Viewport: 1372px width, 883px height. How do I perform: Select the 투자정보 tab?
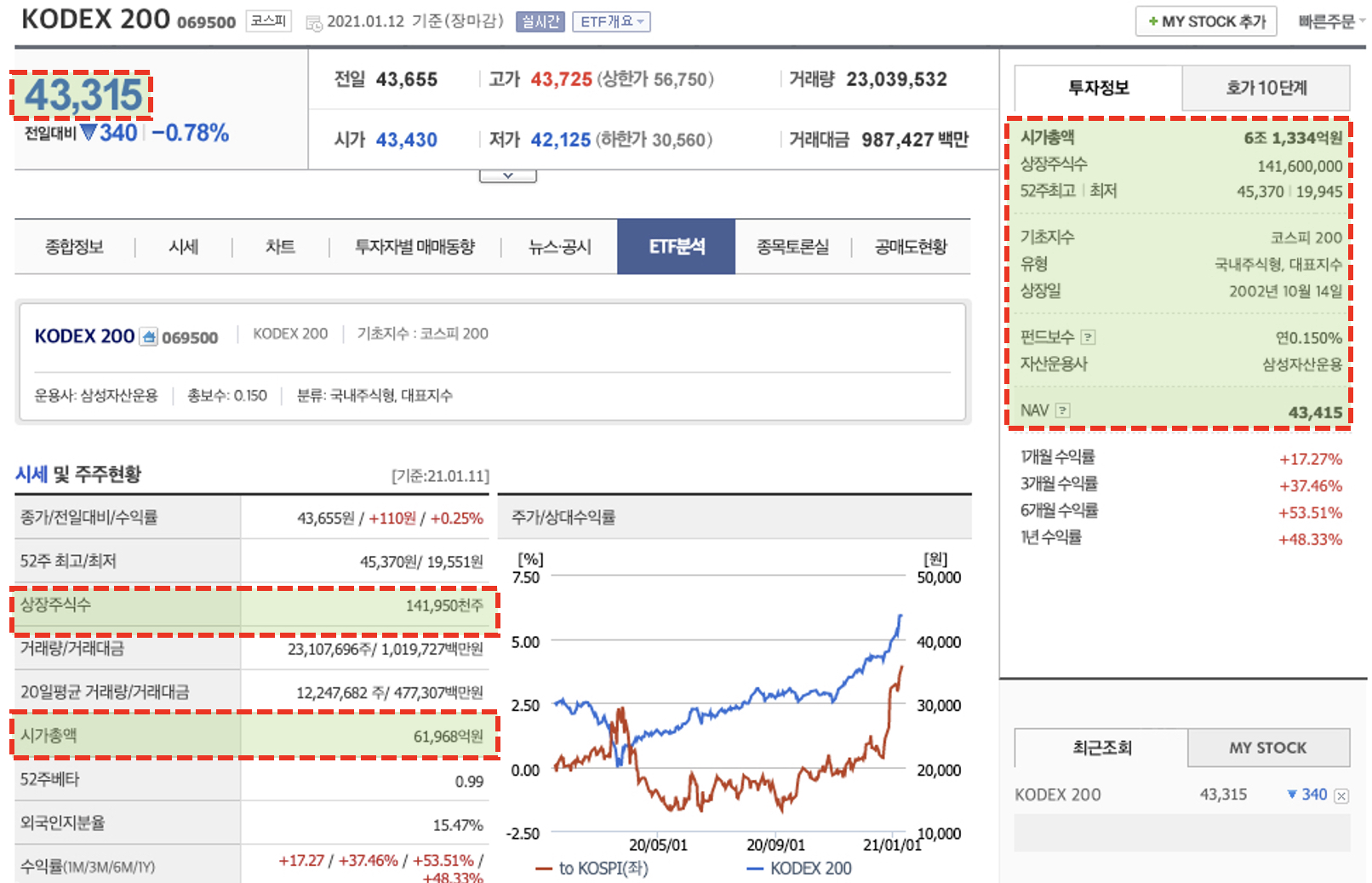click(x=1098, y=88)
